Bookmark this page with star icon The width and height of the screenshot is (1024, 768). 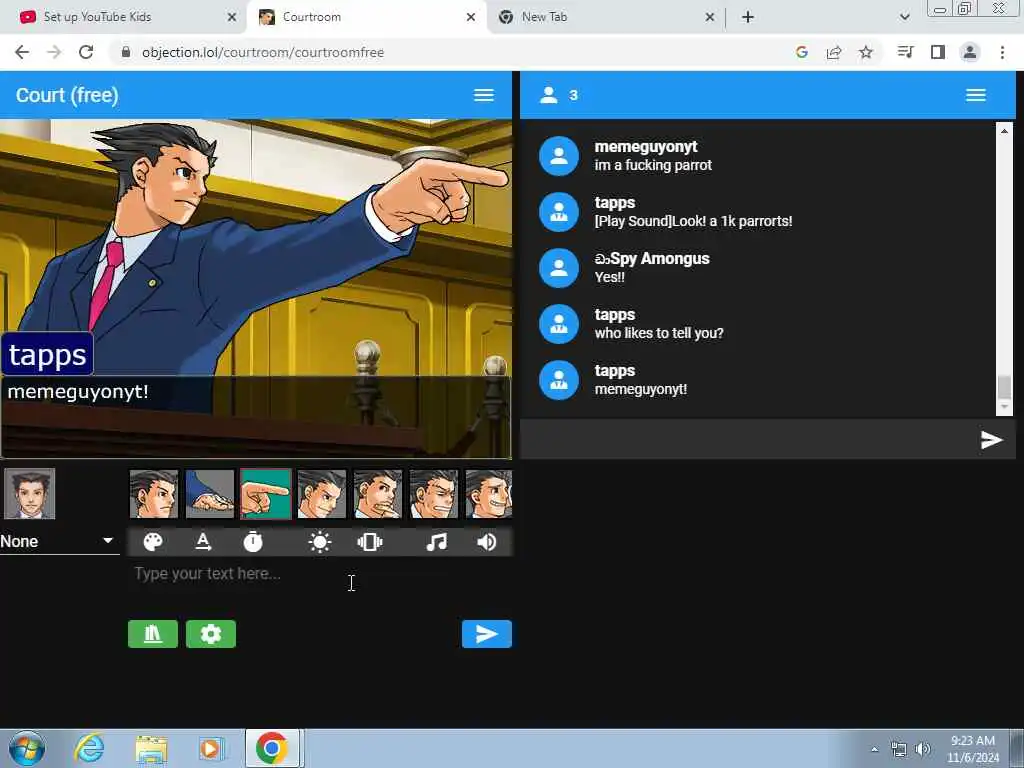point(866,52)
